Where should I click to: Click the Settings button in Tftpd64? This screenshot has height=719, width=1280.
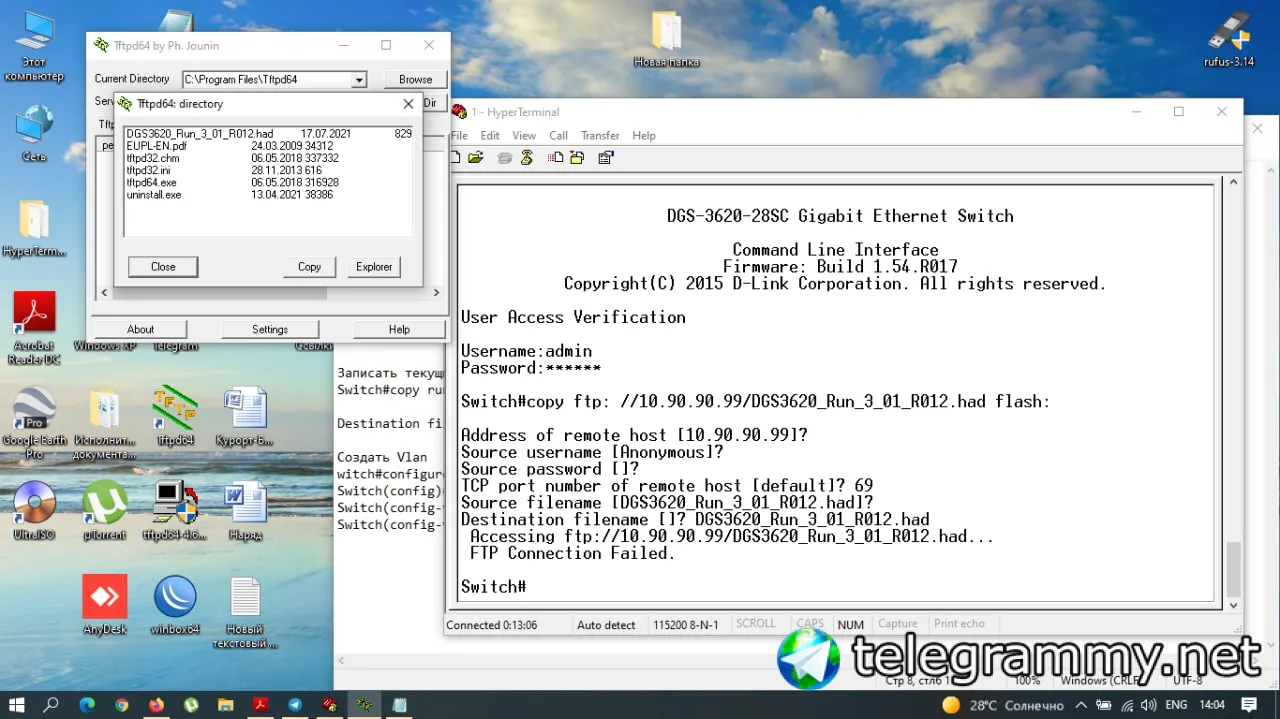point(270,329)
